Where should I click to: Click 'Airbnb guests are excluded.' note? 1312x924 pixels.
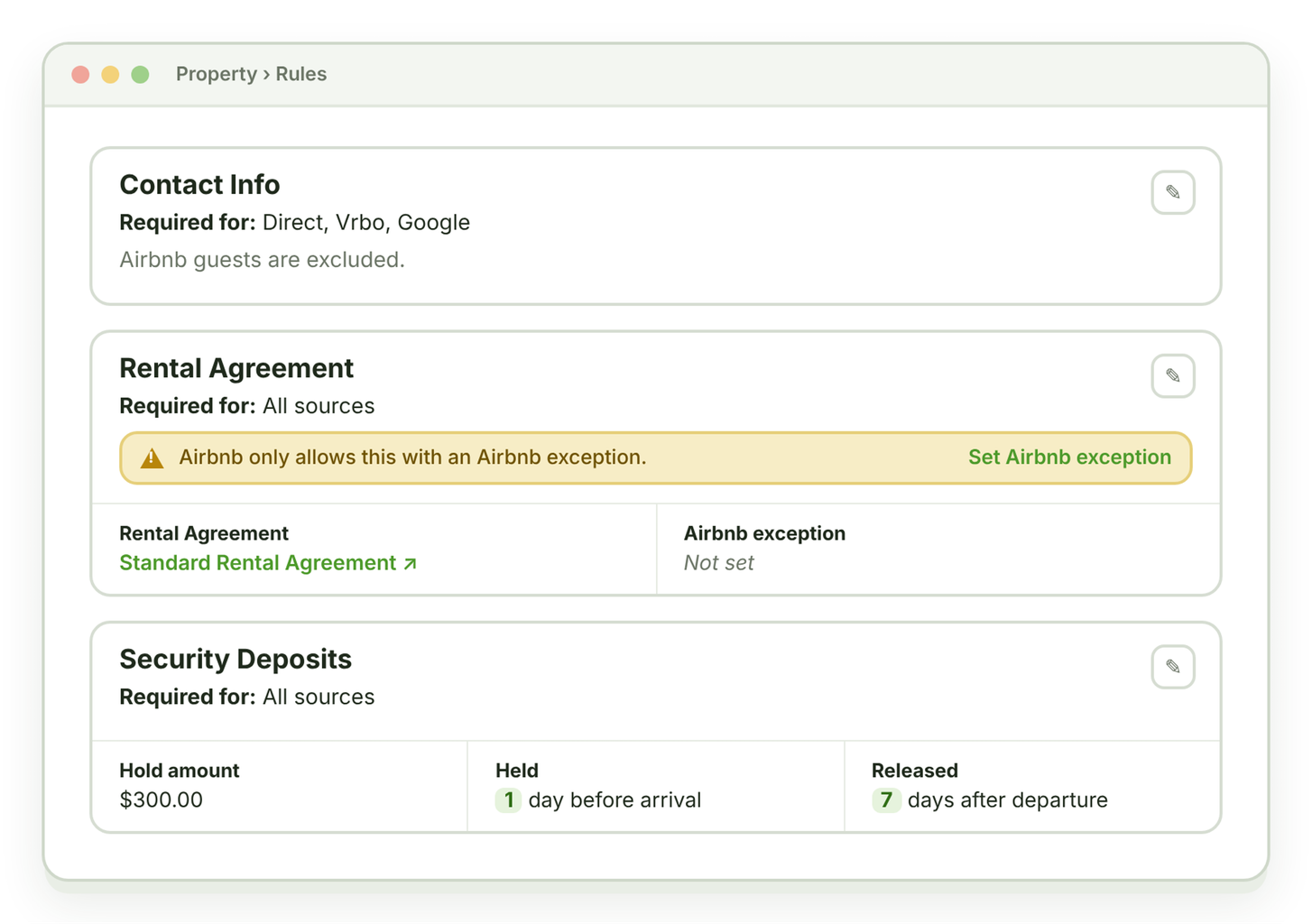pos(262,260)
